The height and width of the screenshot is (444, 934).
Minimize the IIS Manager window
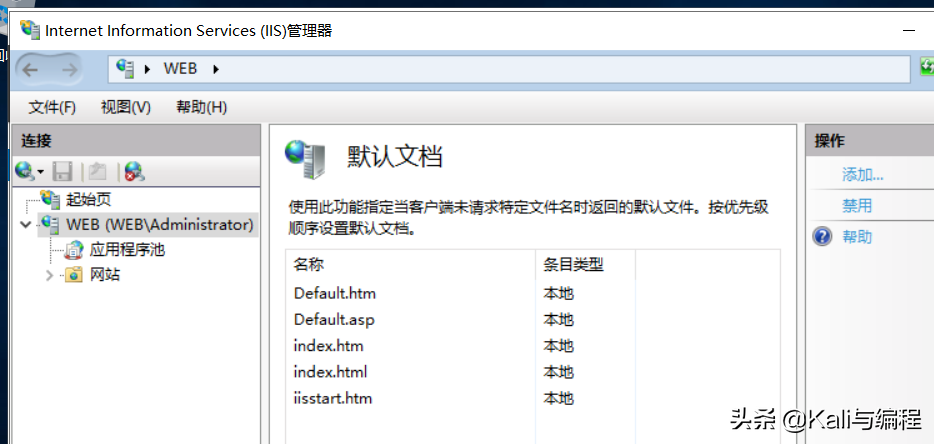(x=909, y=30)
